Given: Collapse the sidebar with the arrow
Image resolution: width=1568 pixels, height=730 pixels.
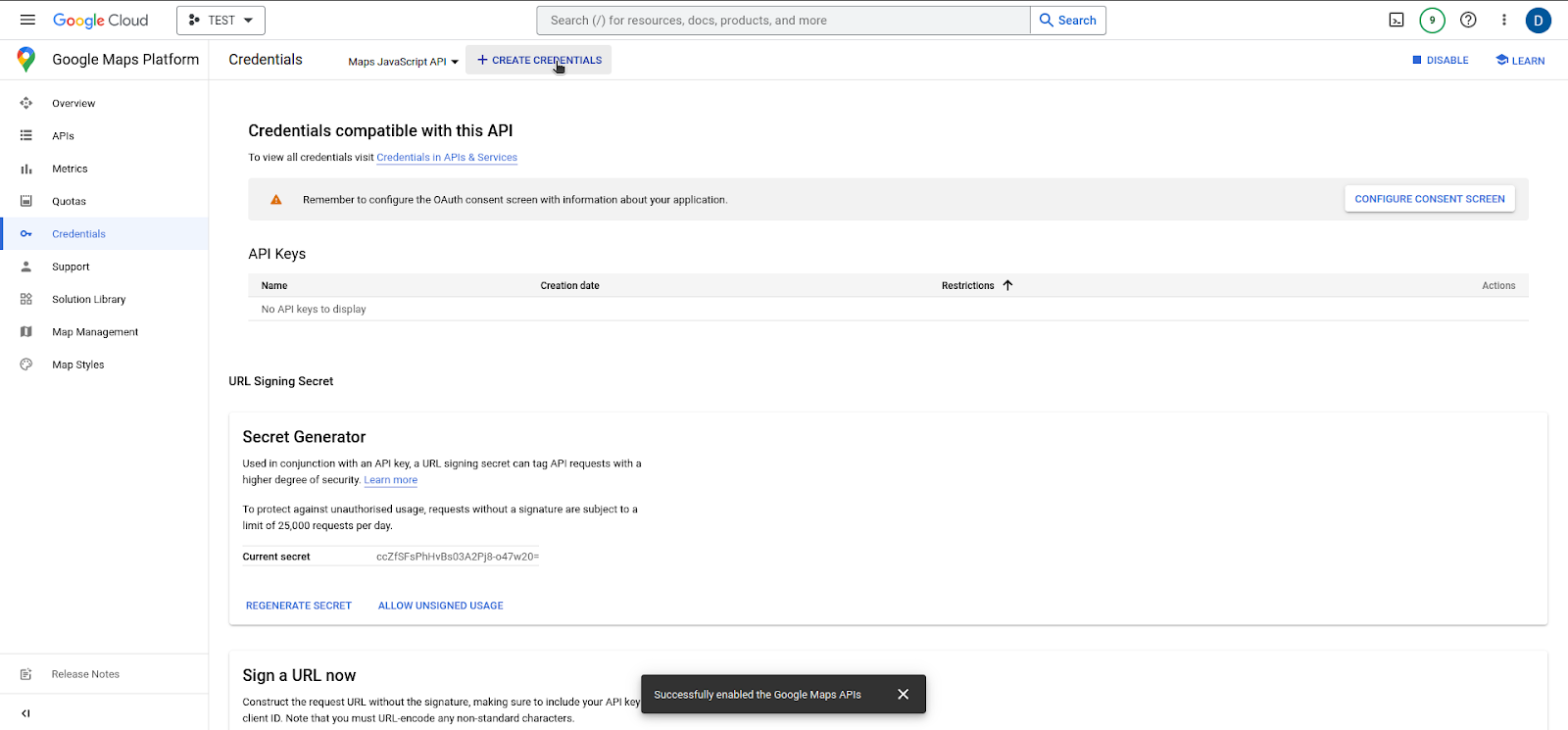Looking at the screenshot, I should tap(25, 713).
